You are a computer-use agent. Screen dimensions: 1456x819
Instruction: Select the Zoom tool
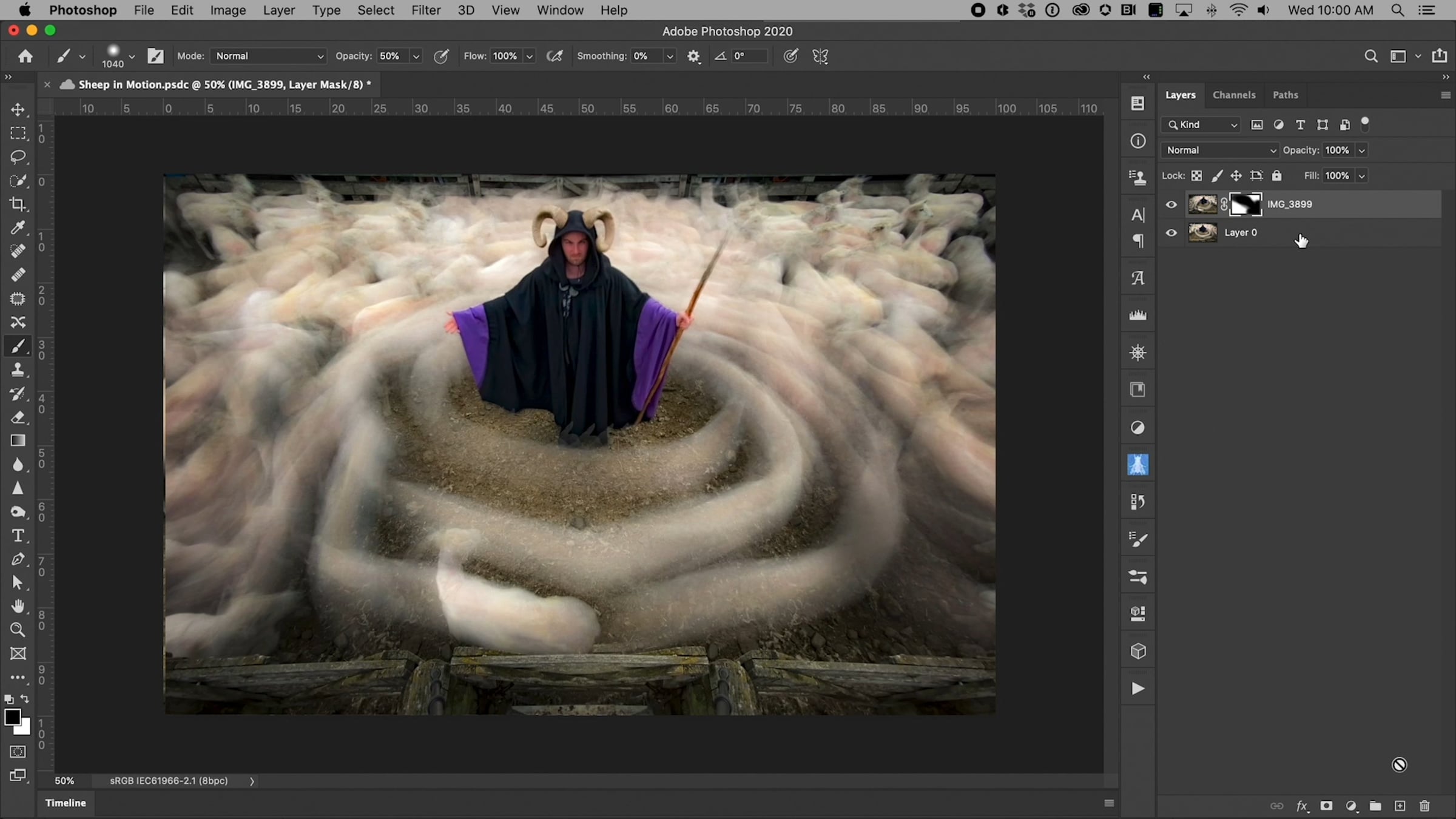coord(18,630)
